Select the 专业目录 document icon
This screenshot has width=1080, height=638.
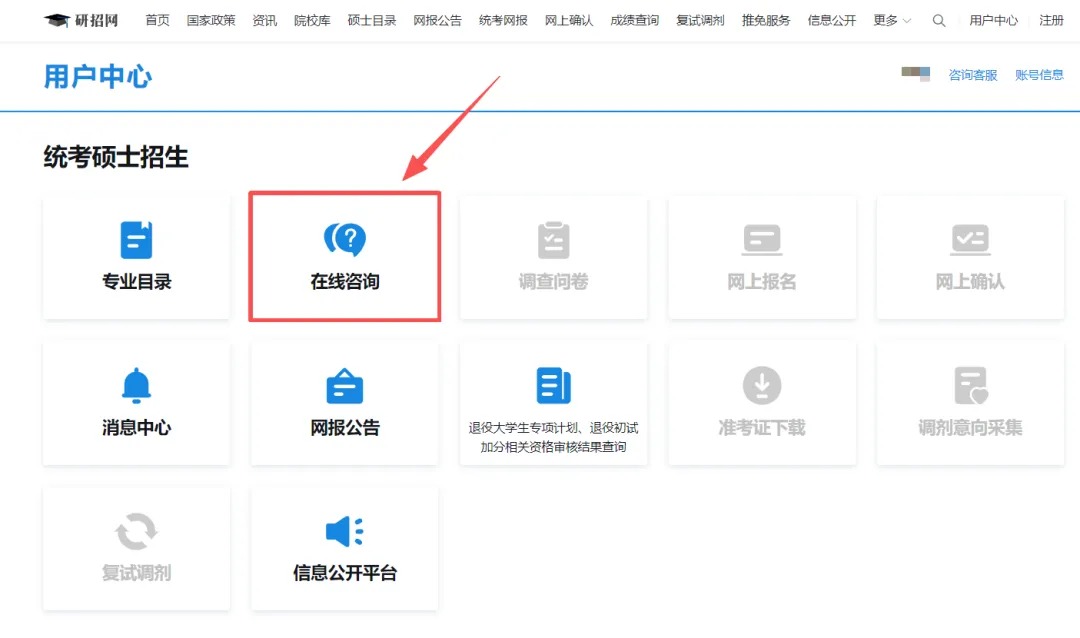(136, 239)
